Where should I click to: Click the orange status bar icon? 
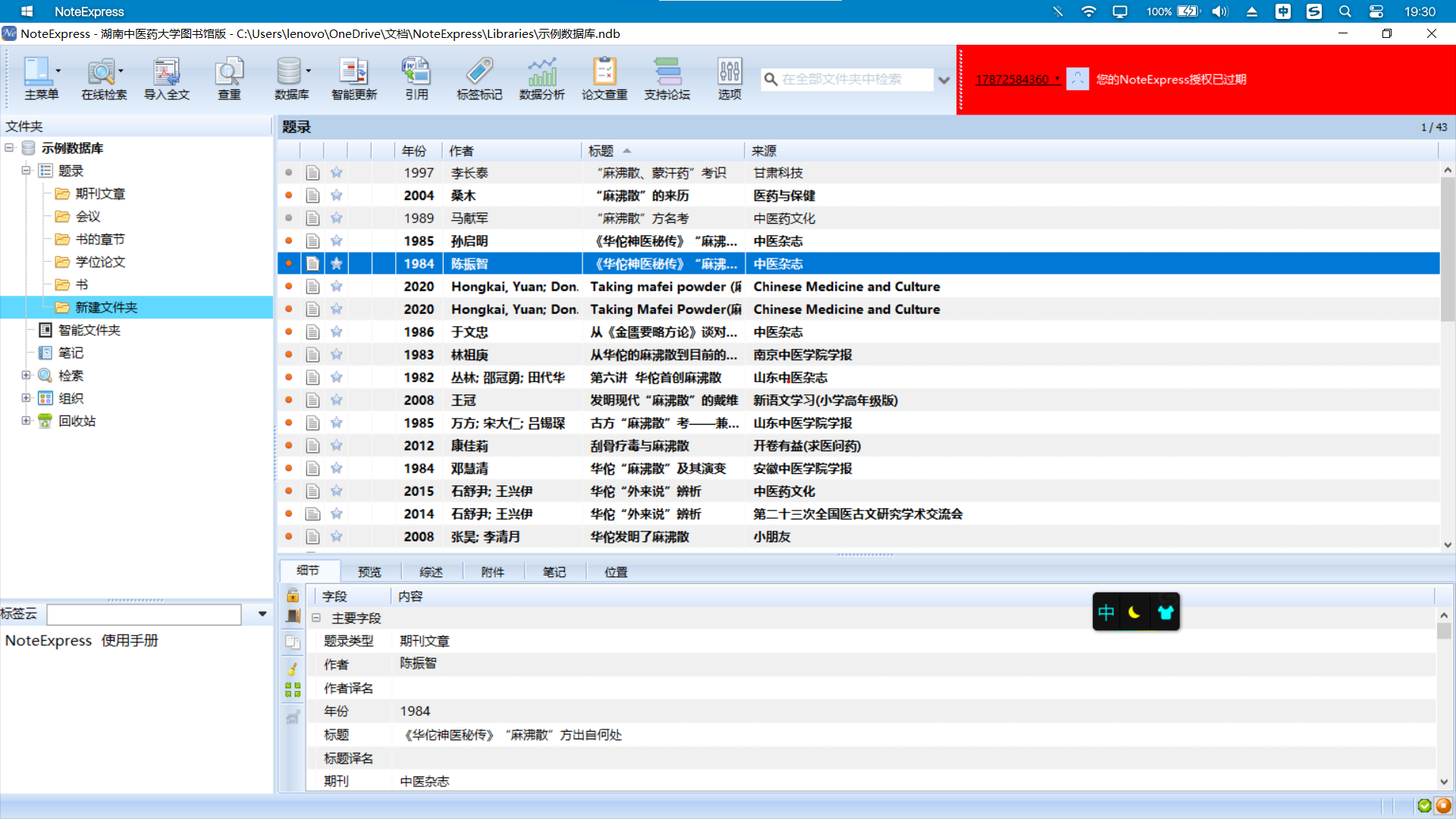point(1443,805)
